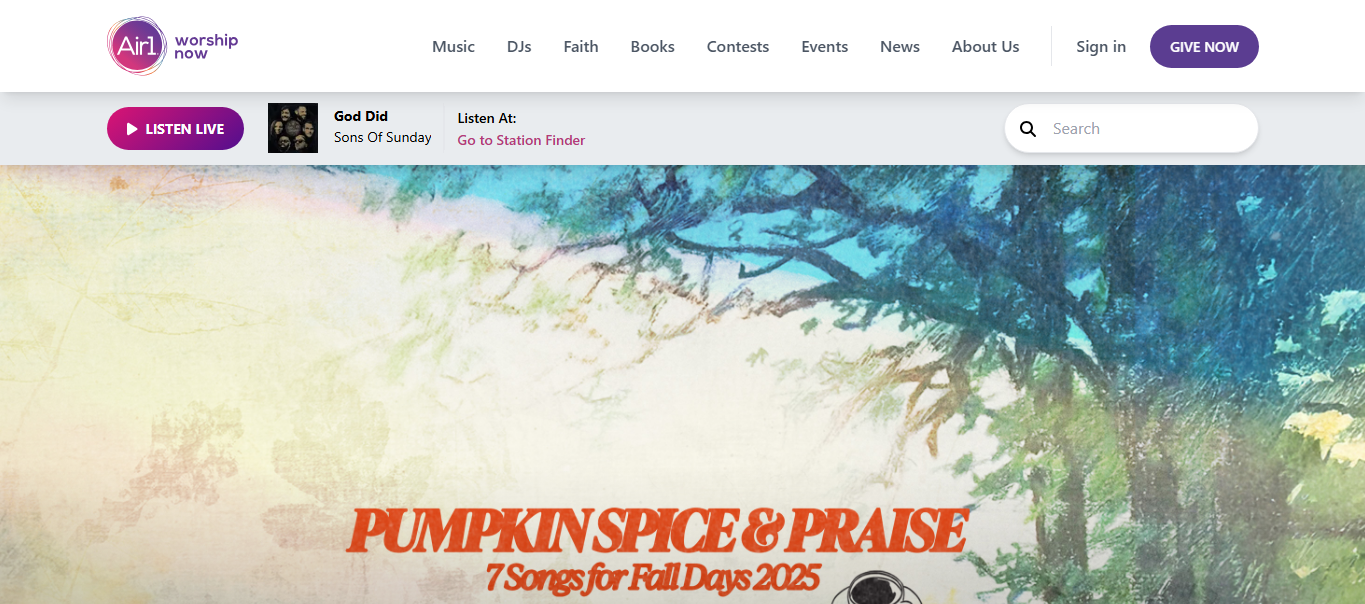Open the Music menu
This screenshot has height=604, width=1365.
[x=453, y=46]
